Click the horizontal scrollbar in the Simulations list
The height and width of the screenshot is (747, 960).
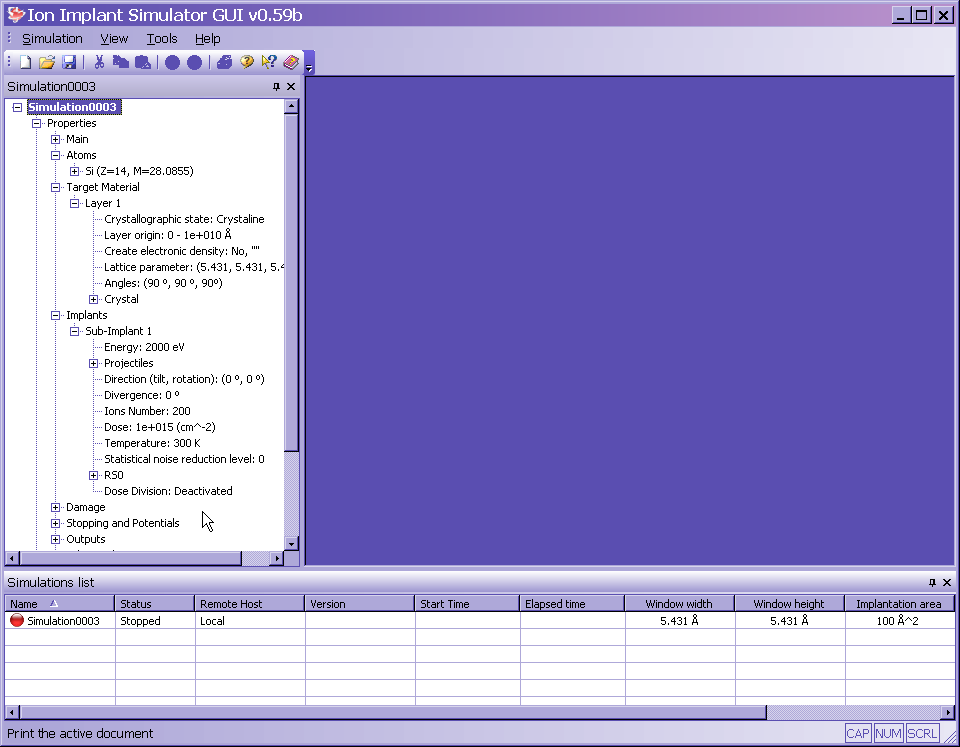coord(390,712)
